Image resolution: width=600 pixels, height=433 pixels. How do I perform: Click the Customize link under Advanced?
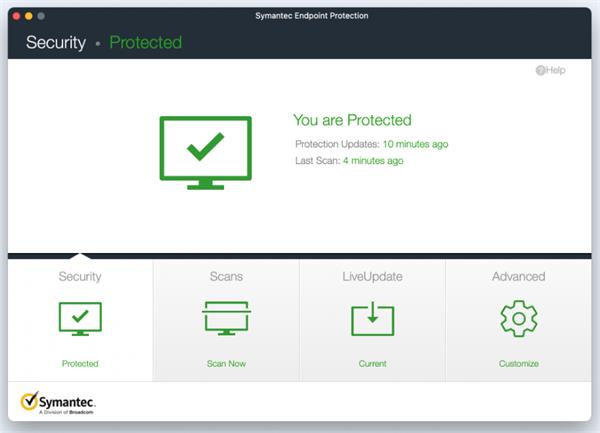(518, 363)
